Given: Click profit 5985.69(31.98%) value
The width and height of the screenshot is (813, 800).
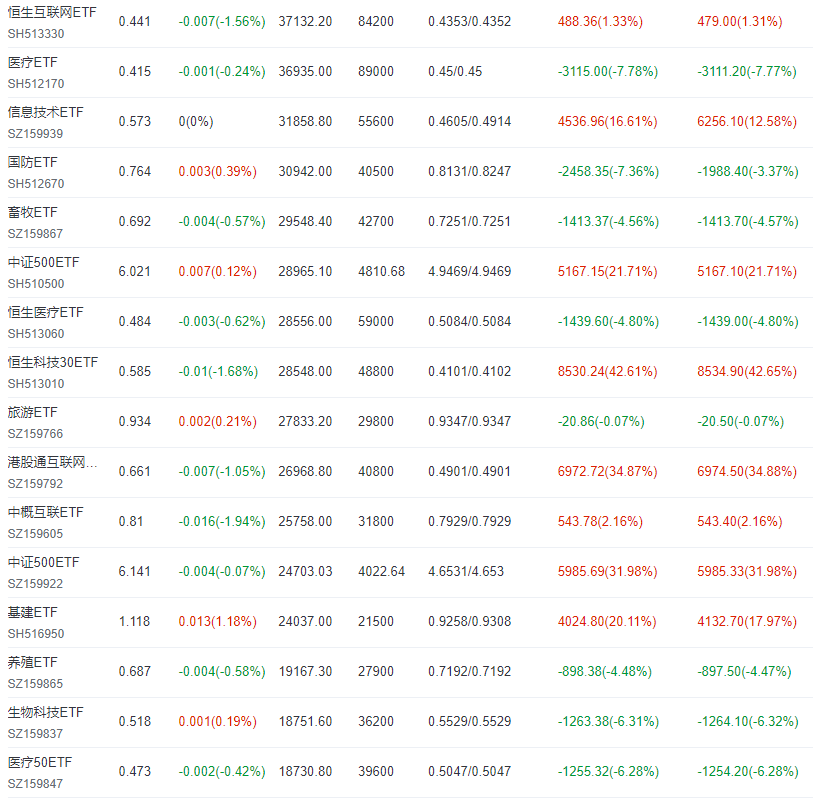Looking at the screenshot, I should click(x=607, y=572).
